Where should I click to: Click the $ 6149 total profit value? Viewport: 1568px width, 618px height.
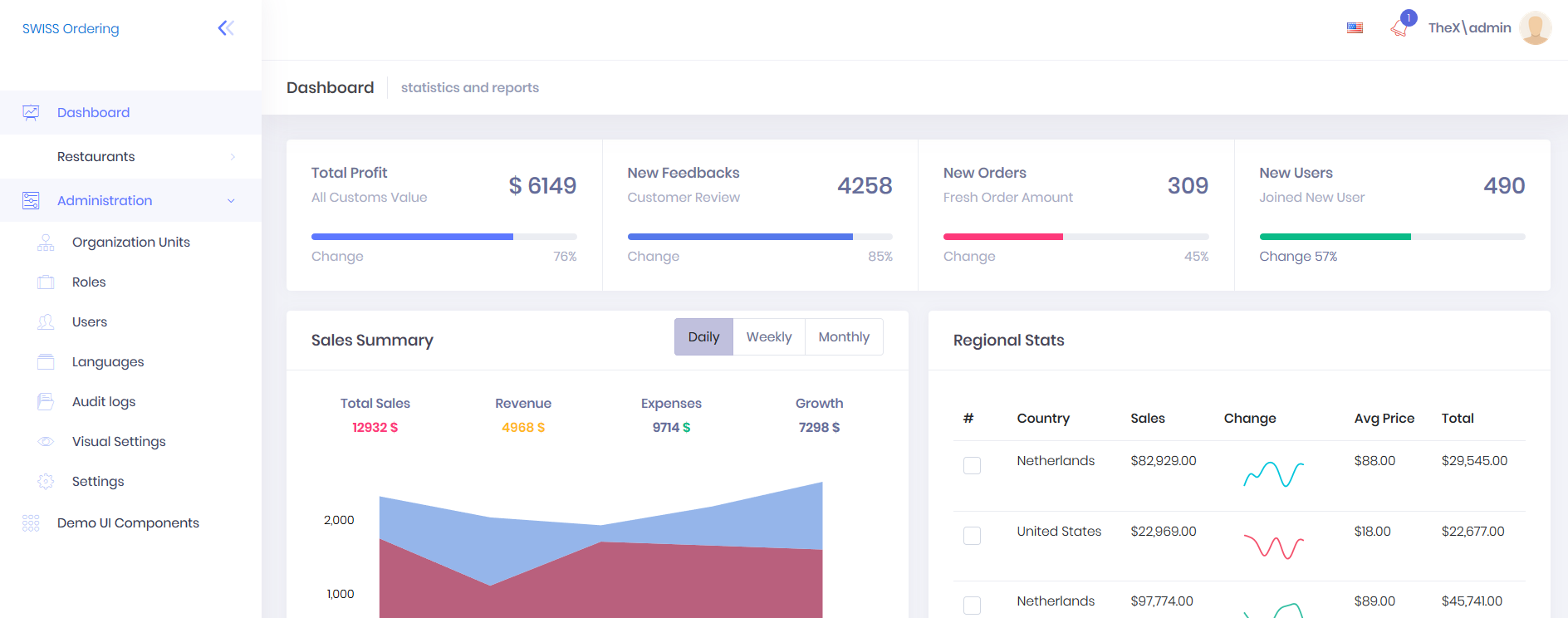pyautogui.click(x=542, y=186)
